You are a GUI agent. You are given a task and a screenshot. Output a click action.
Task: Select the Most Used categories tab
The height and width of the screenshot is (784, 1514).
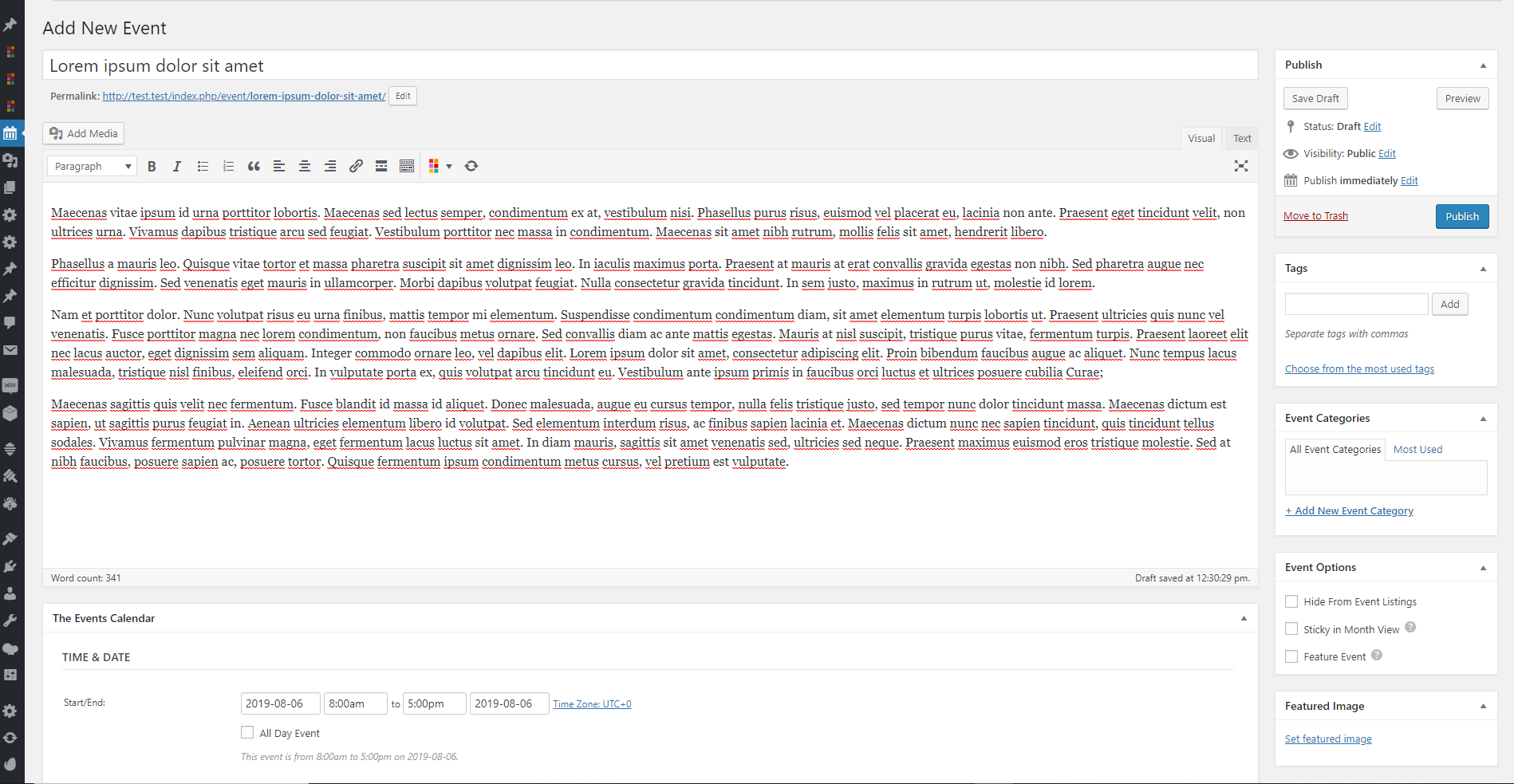[1417, 449]
